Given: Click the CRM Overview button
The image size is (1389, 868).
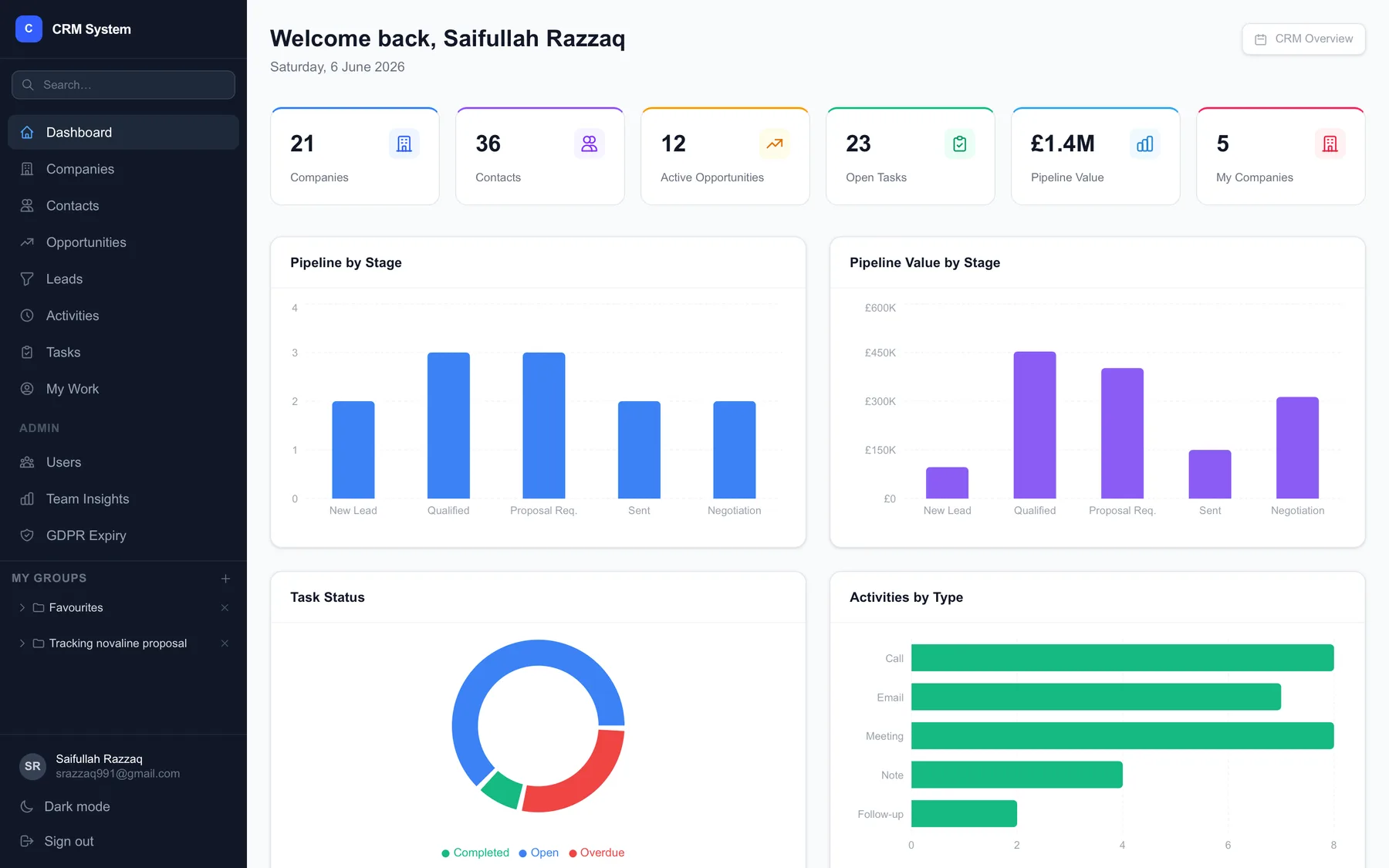Looking at the screenshot, I should coord(1303,39).
